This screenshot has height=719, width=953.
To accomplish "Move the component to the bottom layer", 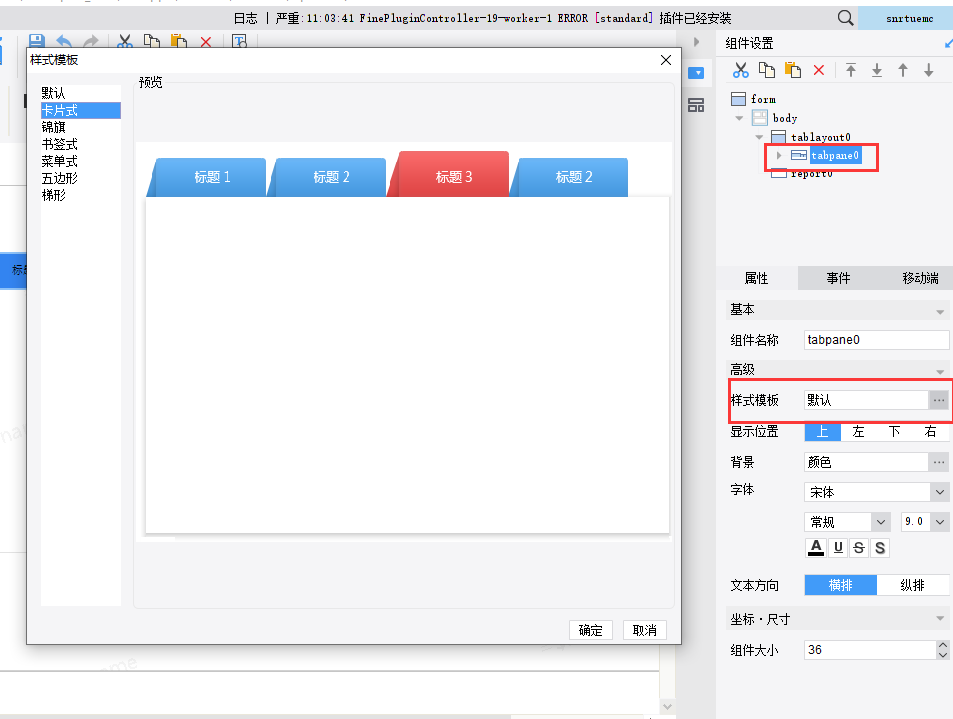I will [x=877, y=70].
